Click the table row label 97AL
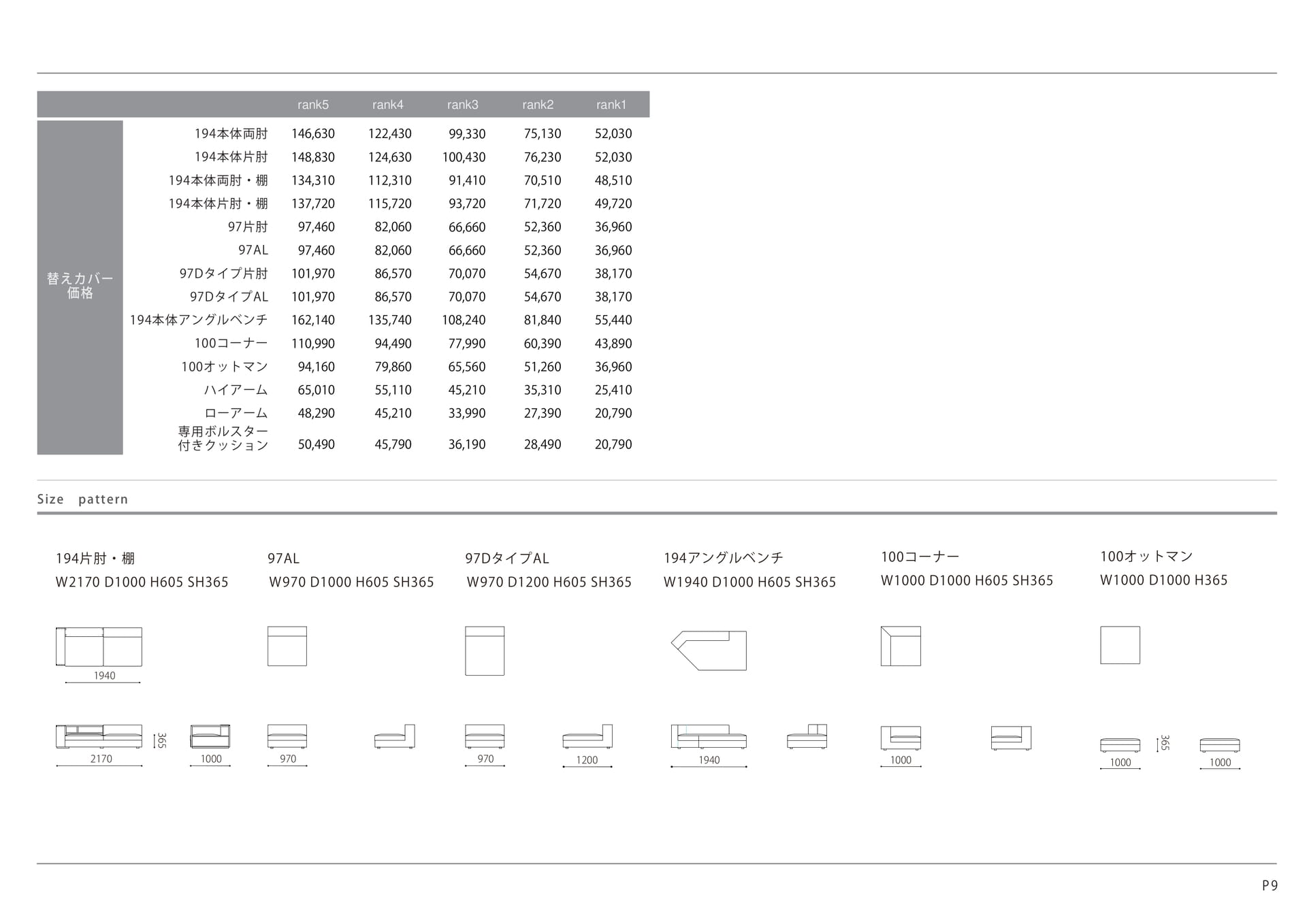The image size is (1307, 924). (x=253, y=250)
